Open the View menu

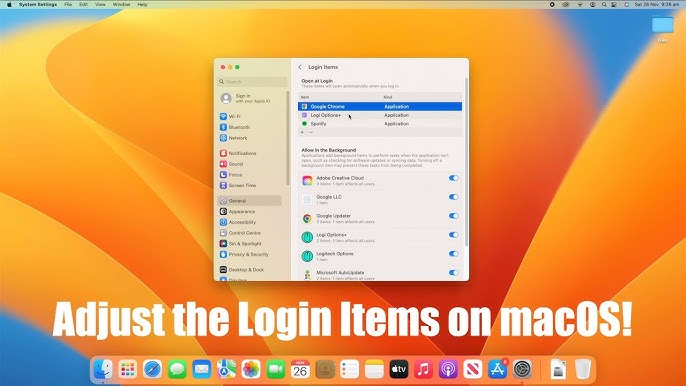click(x=100, y=4)
